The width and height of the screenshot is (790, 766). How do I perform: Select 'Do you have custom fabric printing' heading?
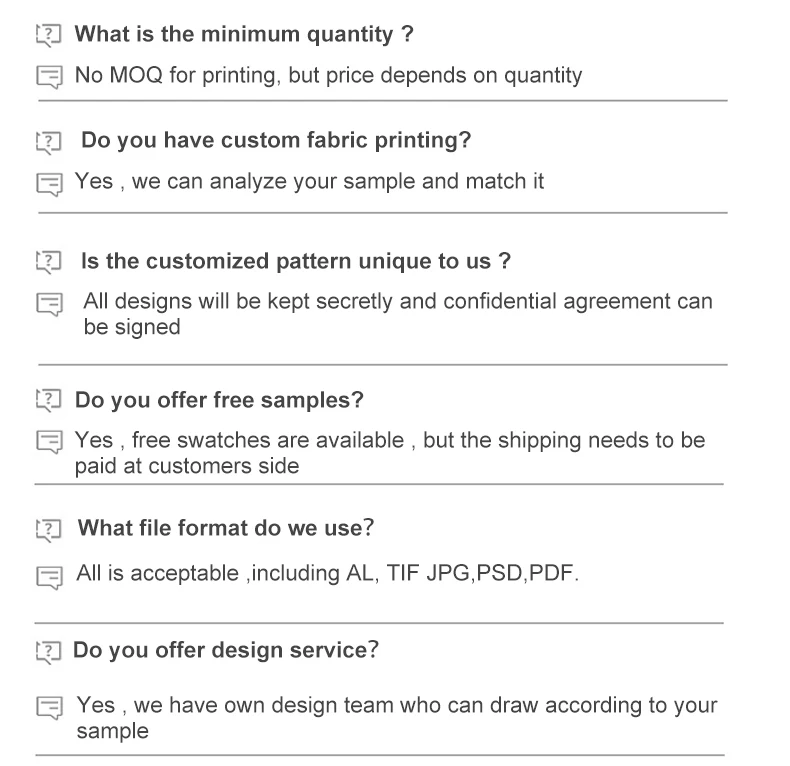[x=275, y=141]
